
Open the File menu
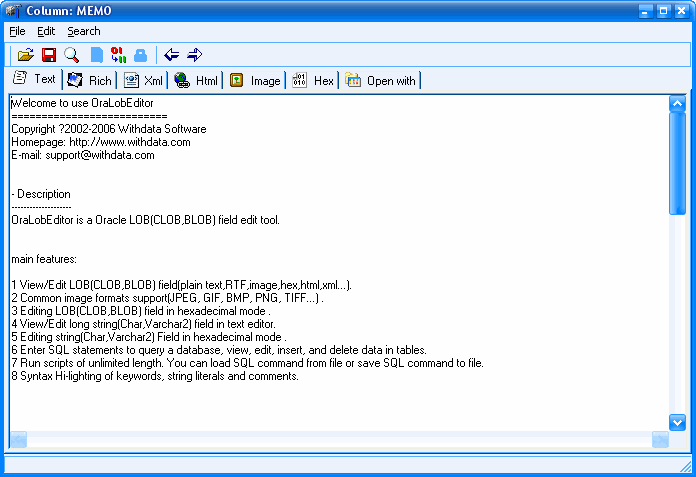17,31
